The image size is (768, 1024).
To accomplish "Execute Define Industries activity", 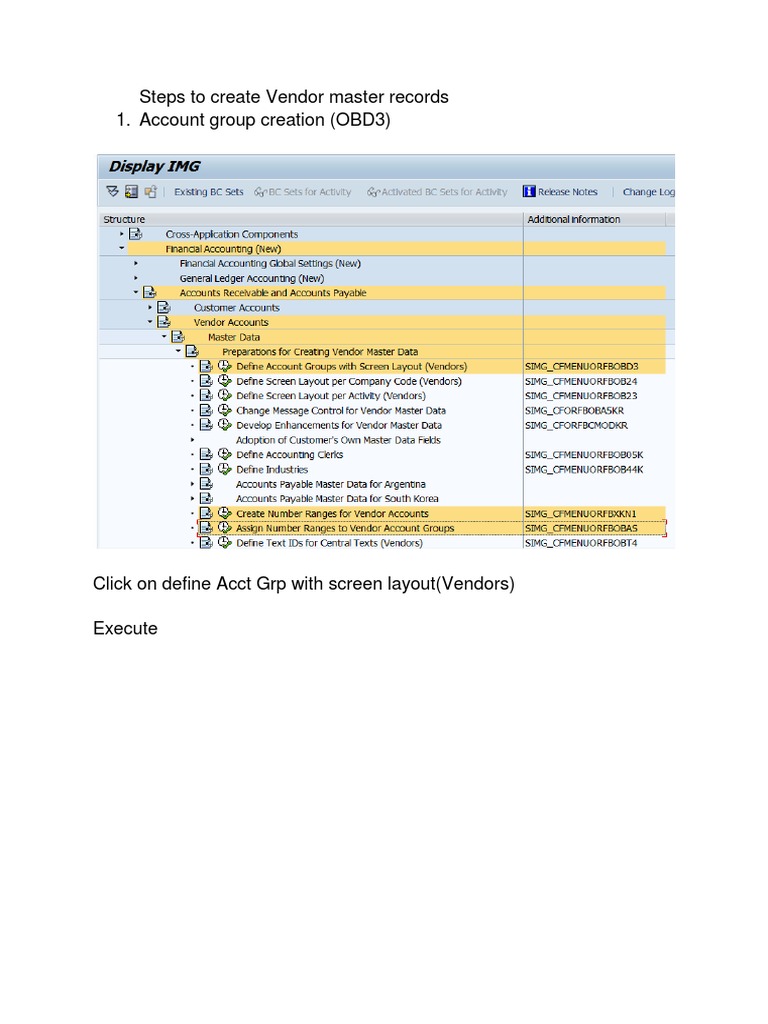I will click(225, 469).
